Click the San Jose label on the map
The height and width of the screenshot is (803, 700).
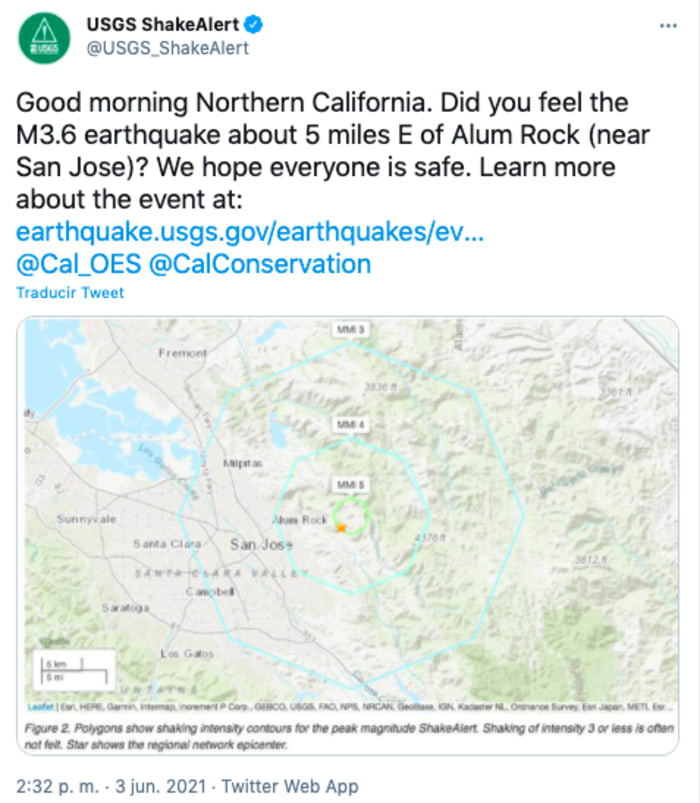[x=261, y=544]
